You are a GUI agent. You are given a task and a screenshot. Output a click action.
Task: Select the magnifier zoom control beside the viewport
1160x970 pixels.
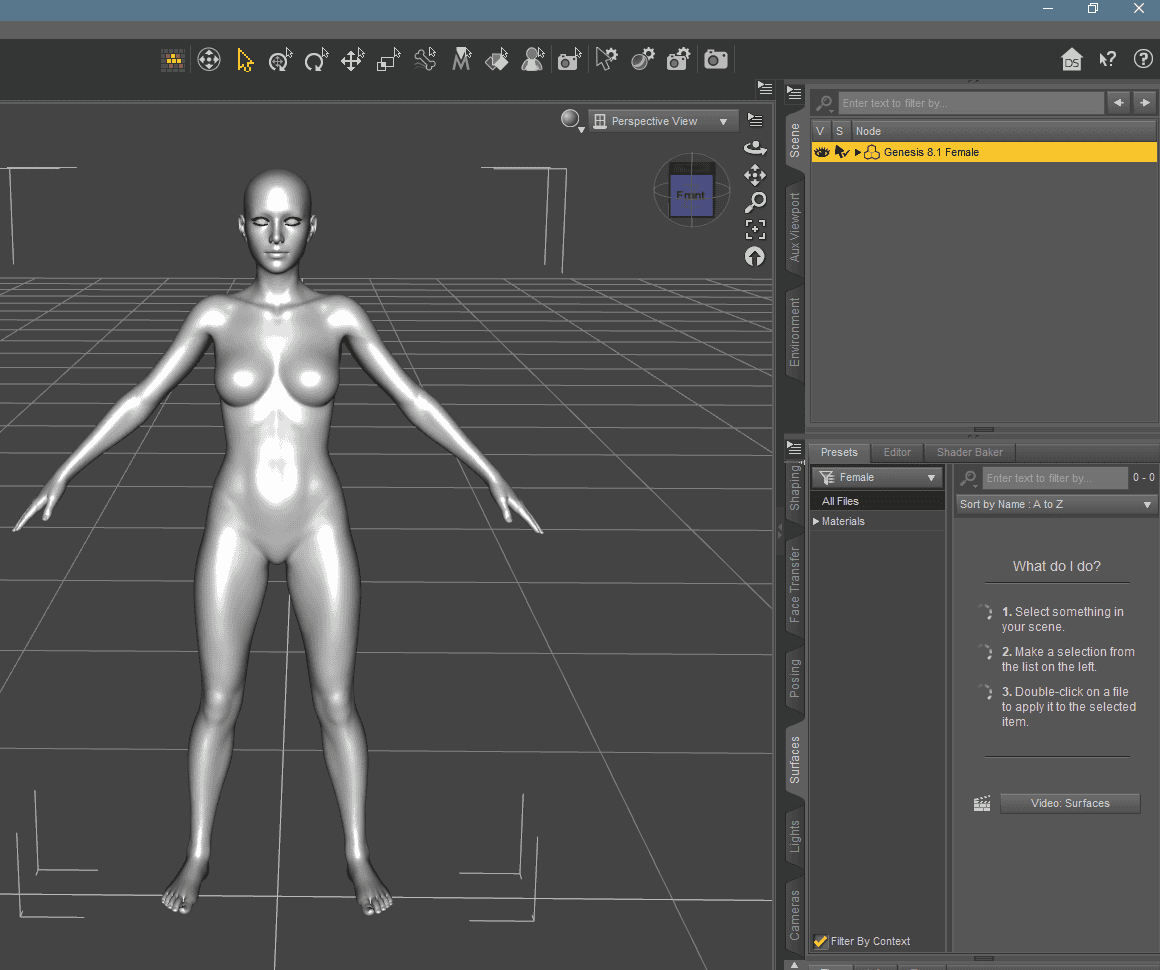(x=756, y=201)
